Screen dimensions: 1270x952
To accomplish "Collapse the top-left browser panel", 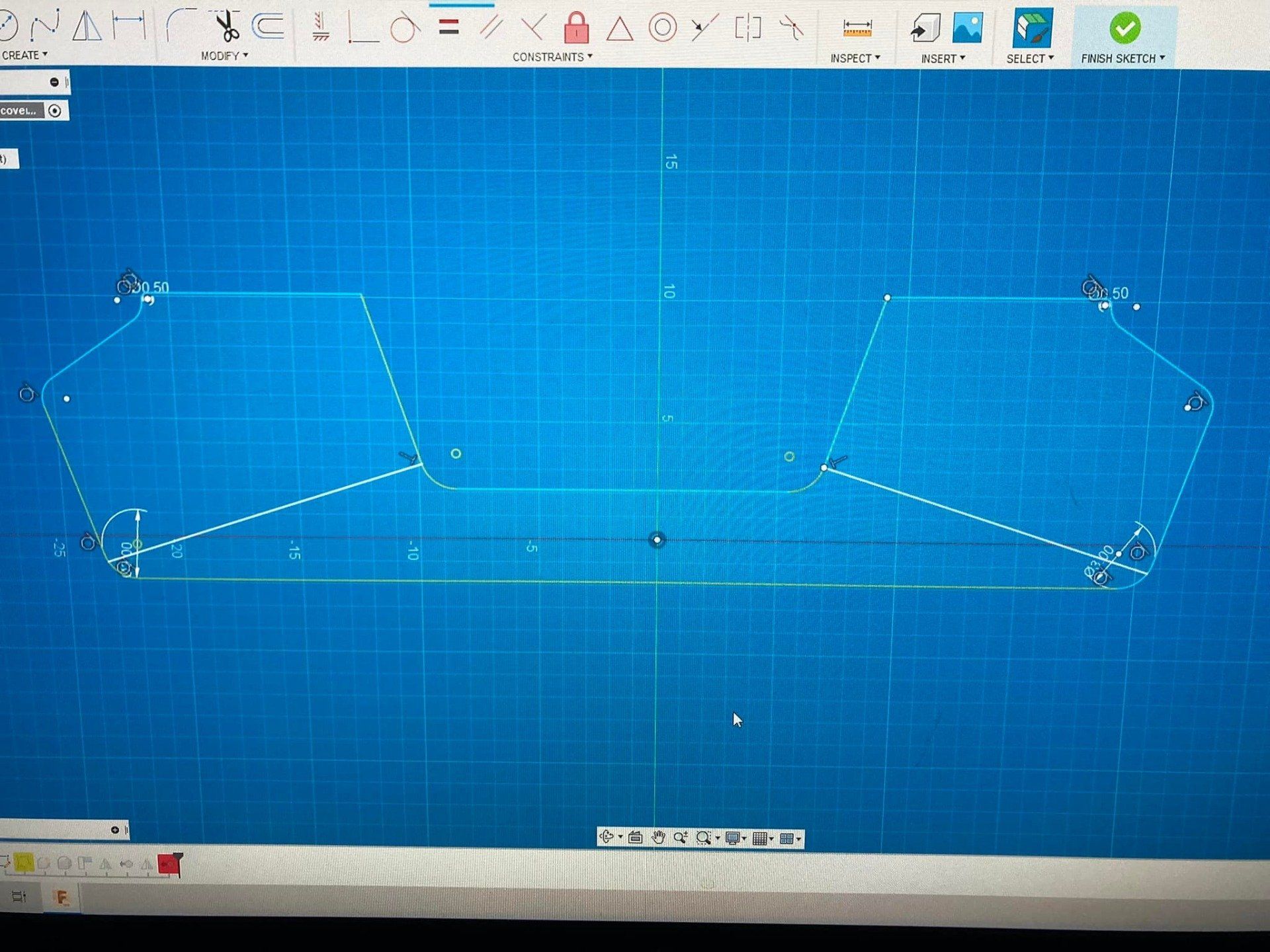I will (x=54, y=82).
